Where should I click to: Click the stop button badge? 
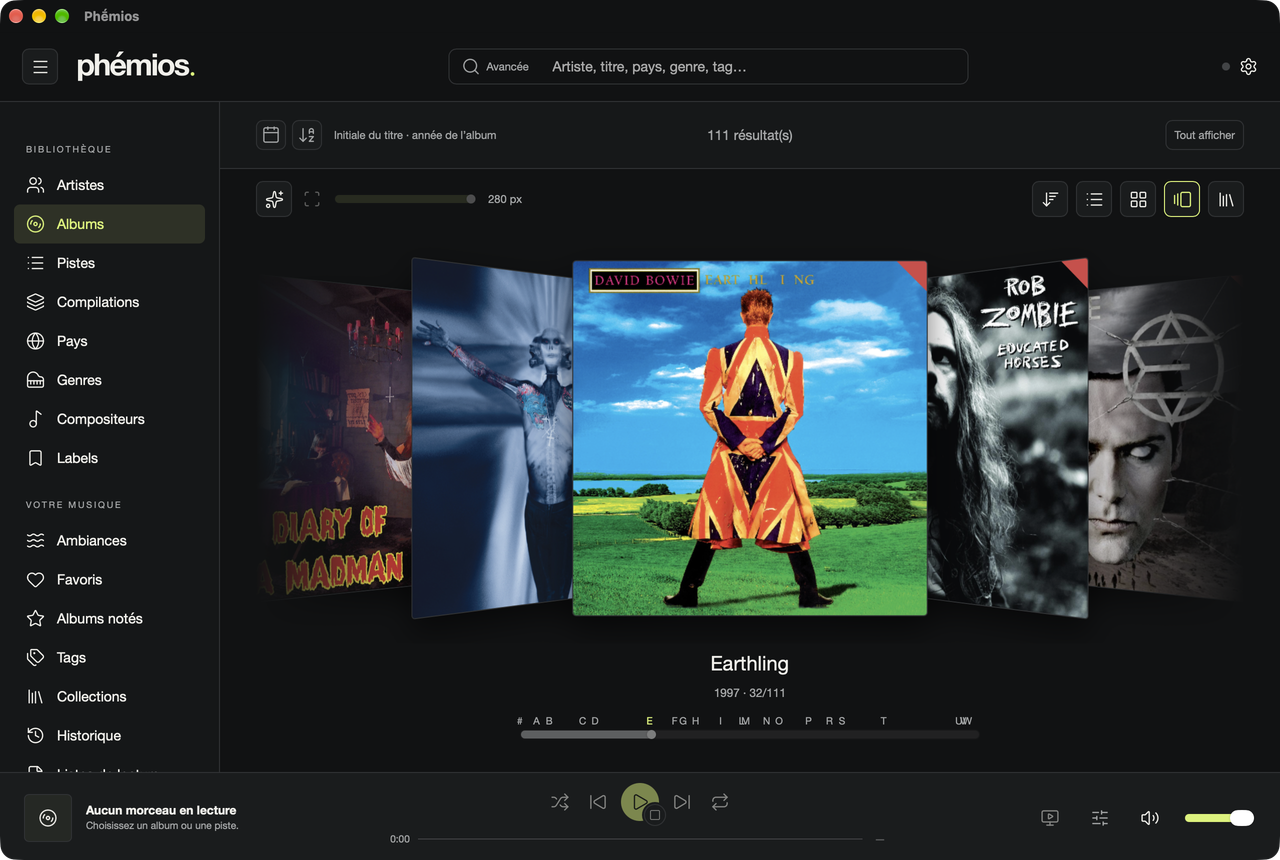point(655,815)
